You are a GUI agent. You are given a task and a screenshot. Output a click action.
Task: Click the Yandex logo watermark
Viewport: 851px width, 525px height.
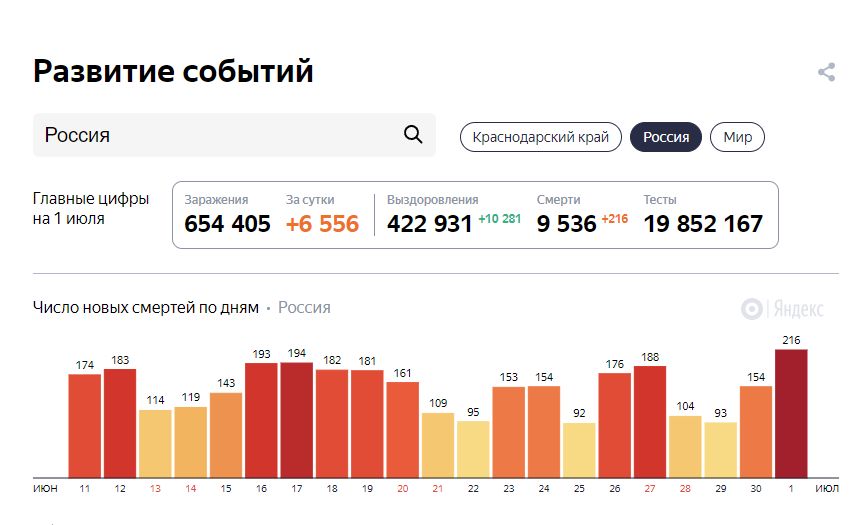coord(782,309)
